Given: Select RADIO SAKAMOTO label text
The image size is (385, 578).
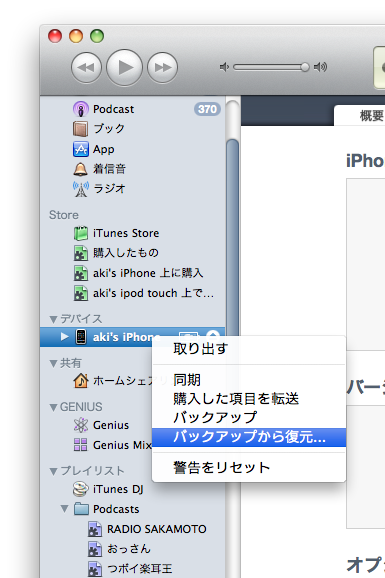Looking at the screenshot, I should 157,529.
